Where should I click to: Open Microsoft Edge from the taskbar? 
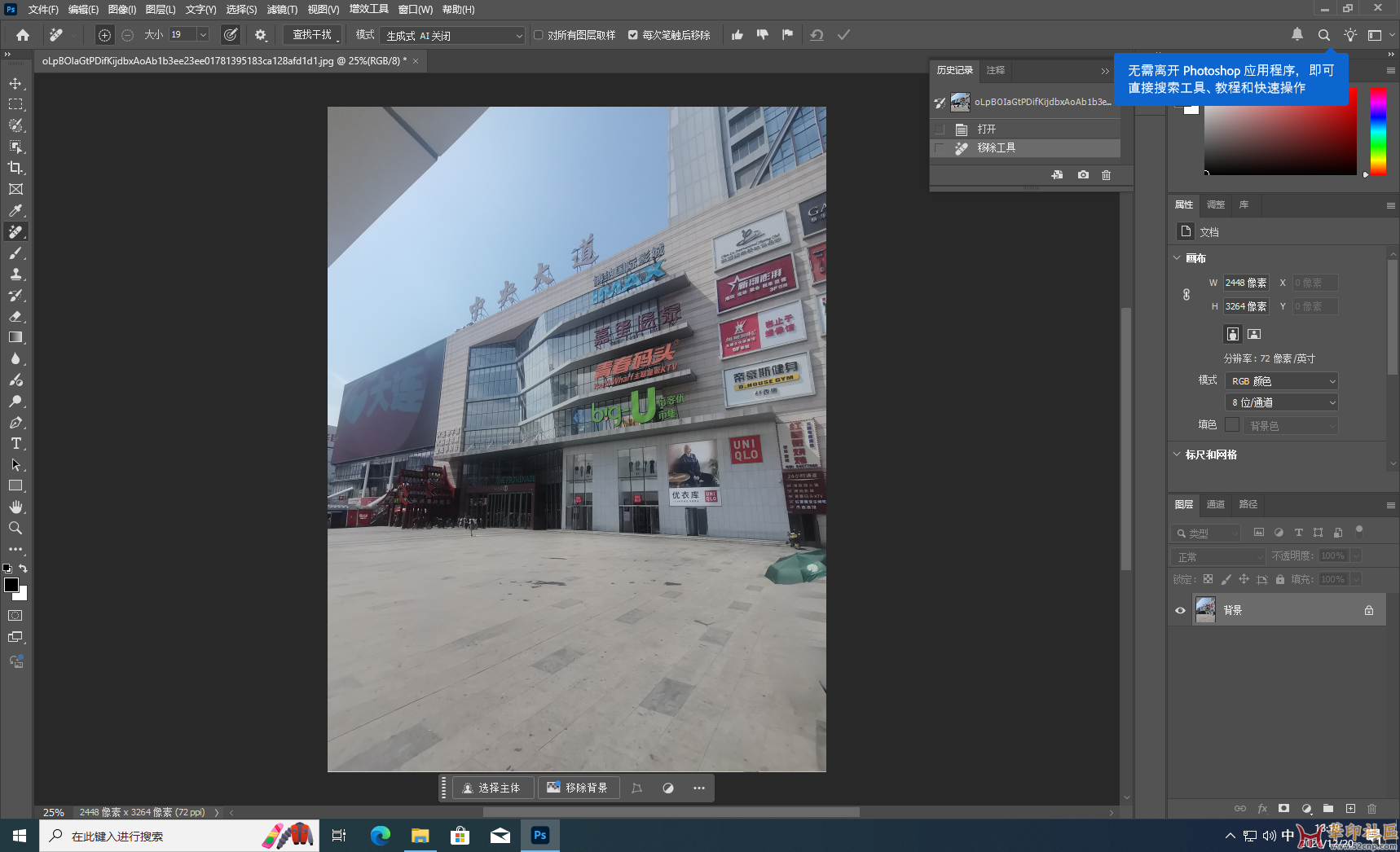[380, 835]
